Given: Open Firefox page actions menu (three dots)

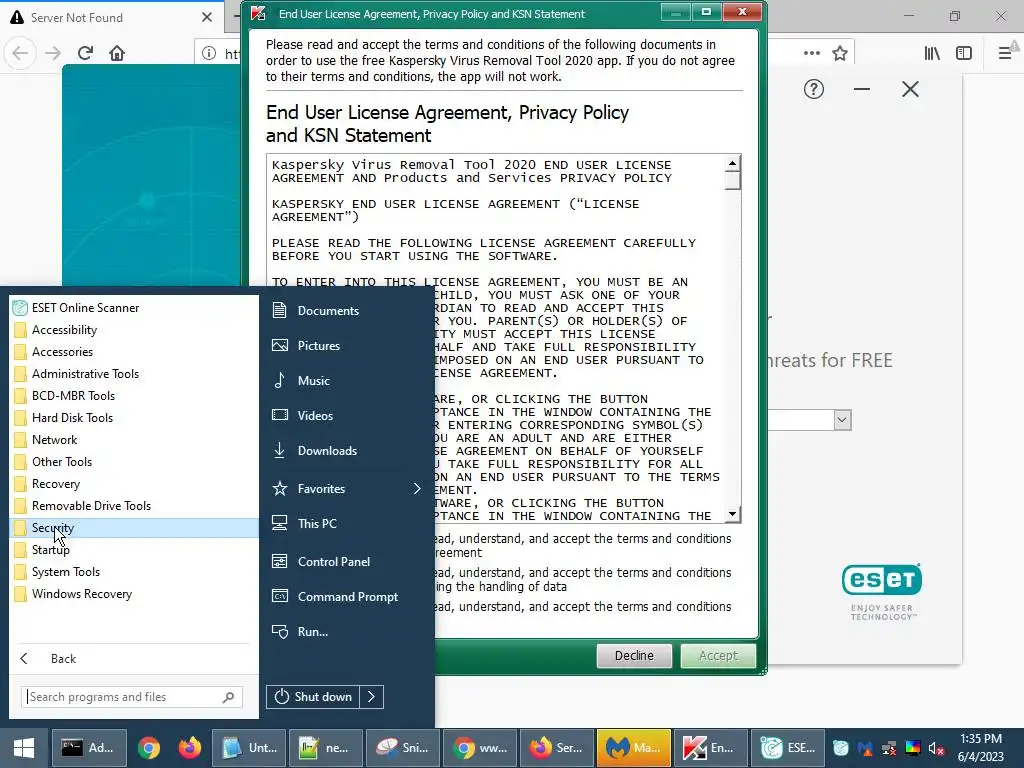Looking at the screenshot, I should pyautogui.click(x=812, y=53).
